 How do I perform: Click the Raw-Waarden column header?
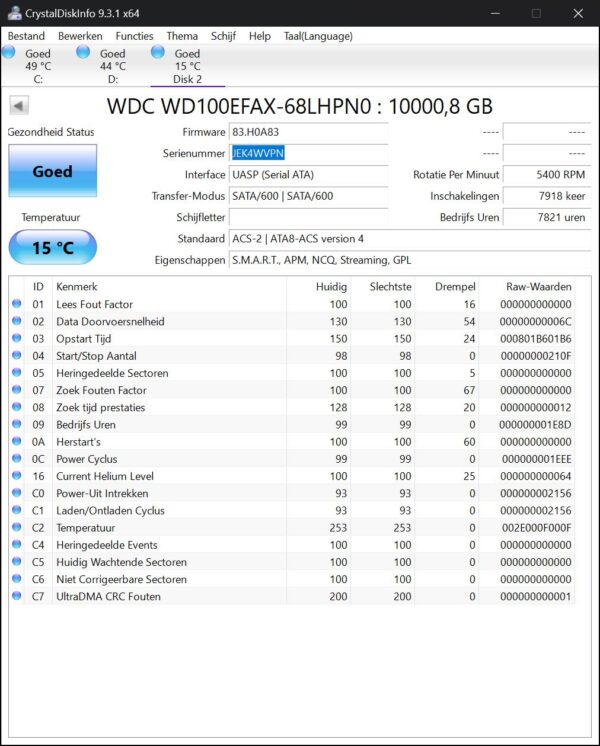539,286
